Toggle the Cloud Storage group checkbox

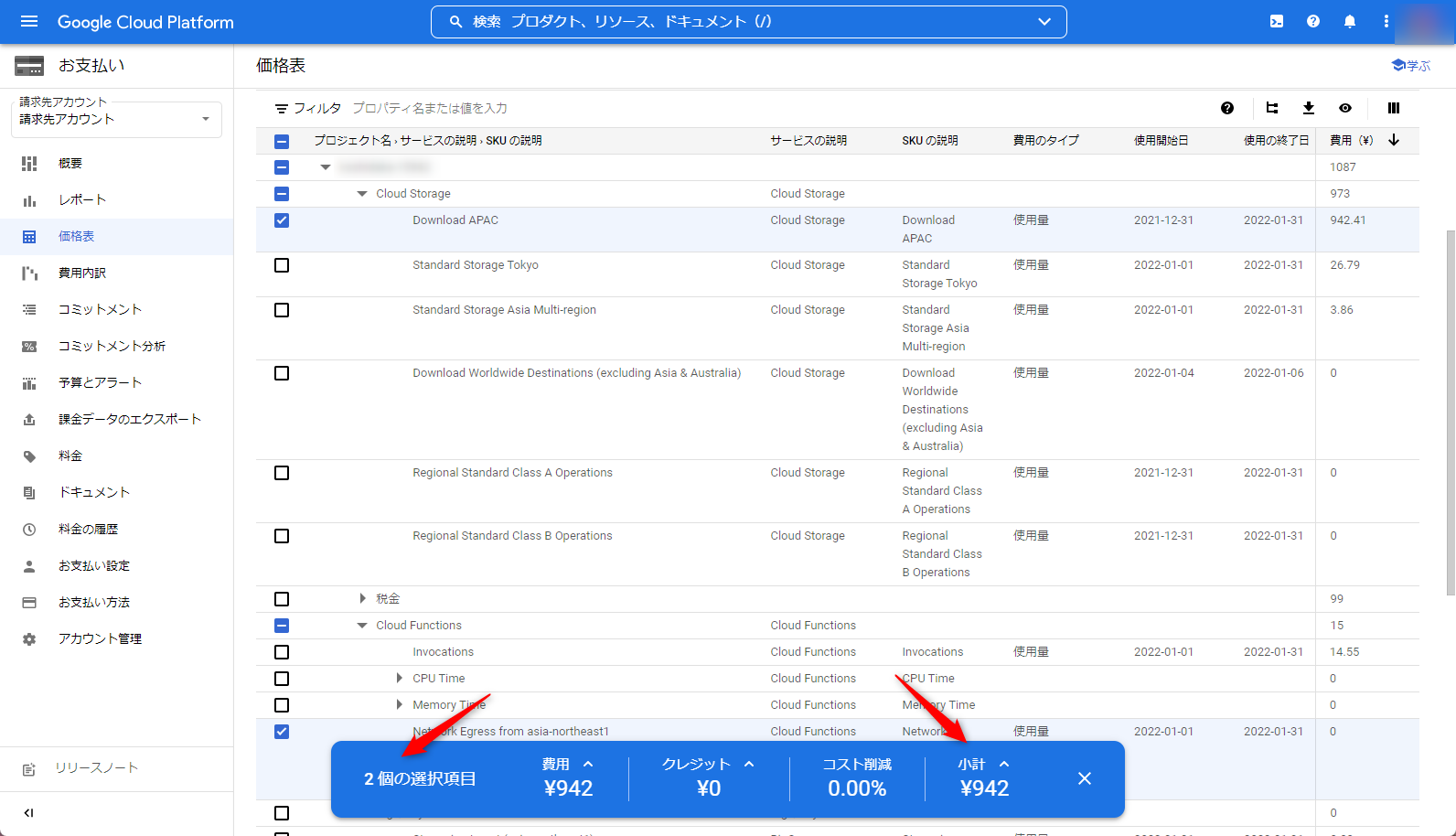tap(282, 194)
